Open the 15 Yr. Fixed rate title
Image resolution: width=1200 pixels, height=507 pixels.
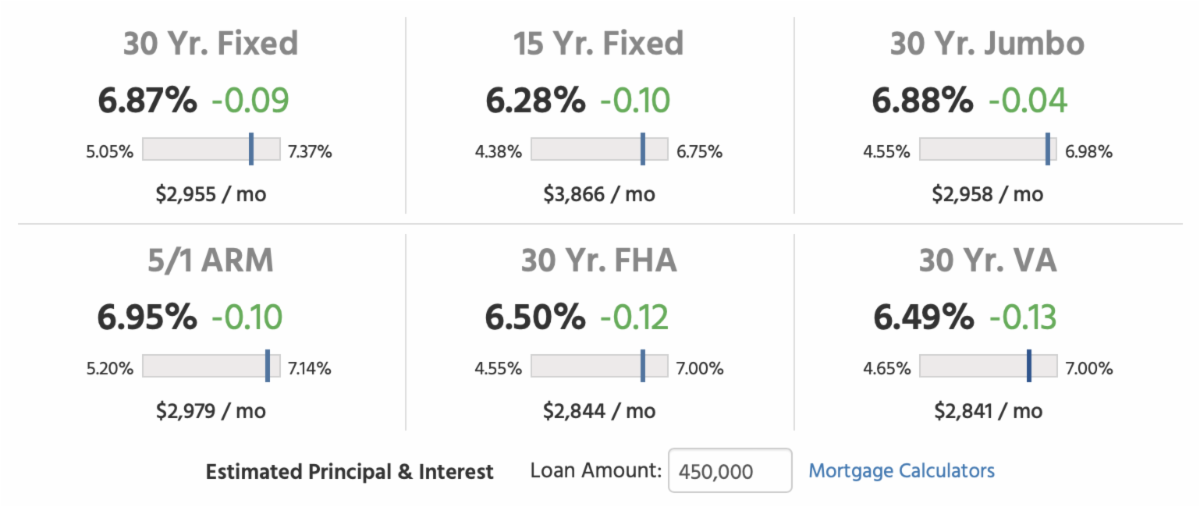tap(598, 44)
